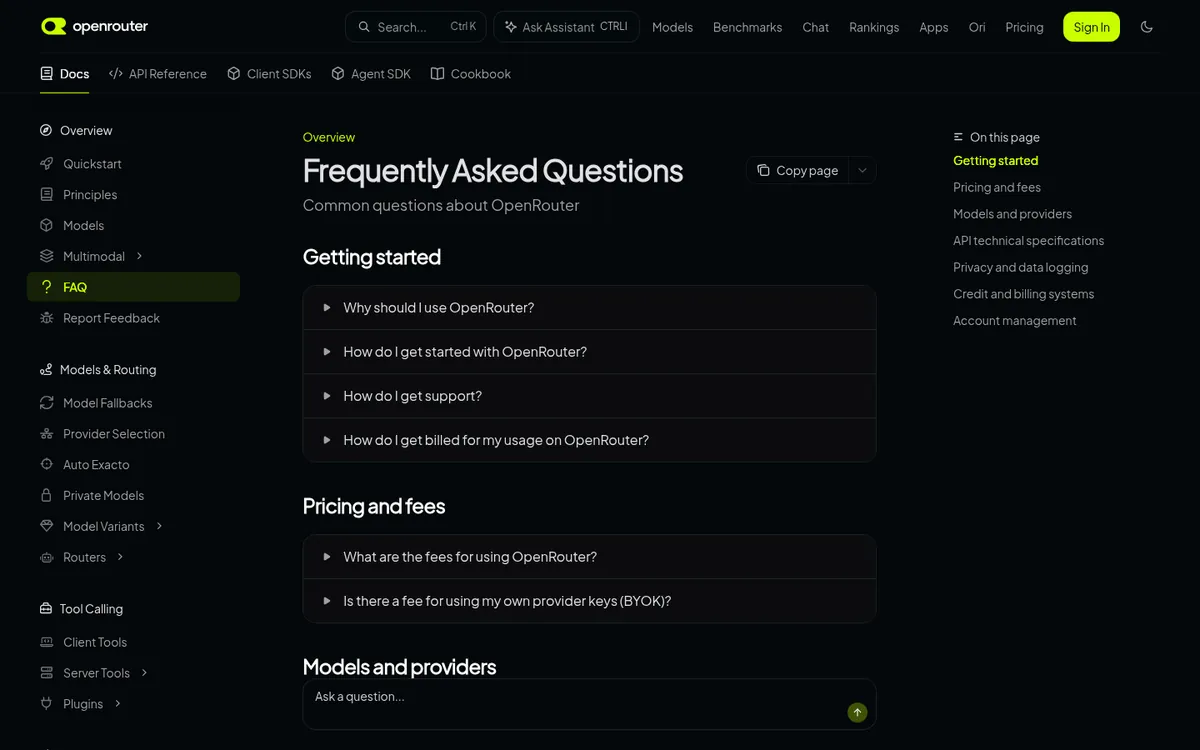Click the Principles document icon
This screenshot has height=750, width=1200.
pyautogui.click(x=46, y=194)
